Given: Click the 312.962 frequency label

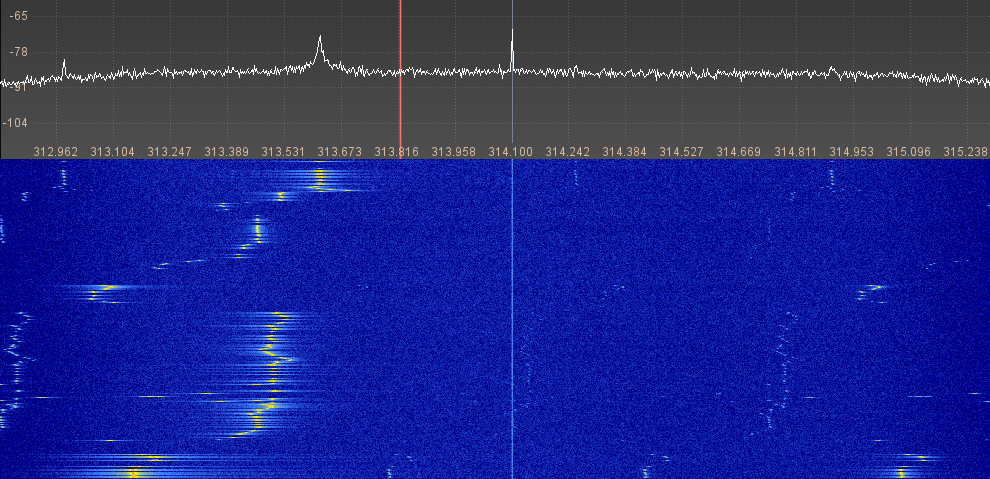Looking at the screenshot, I should click(x=56, y=151).
